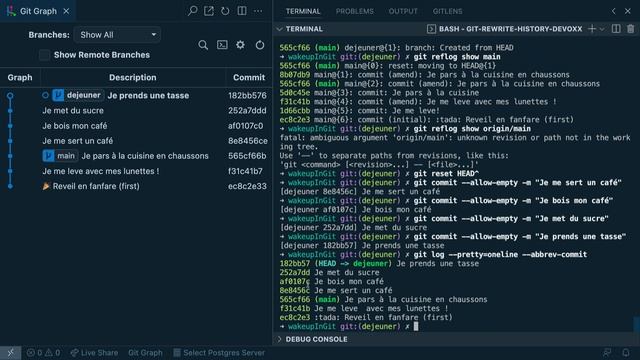The width and height of the screenshot is (640, 360).
Task: Open errors and warnings status indicator
Action: [43, 353]
